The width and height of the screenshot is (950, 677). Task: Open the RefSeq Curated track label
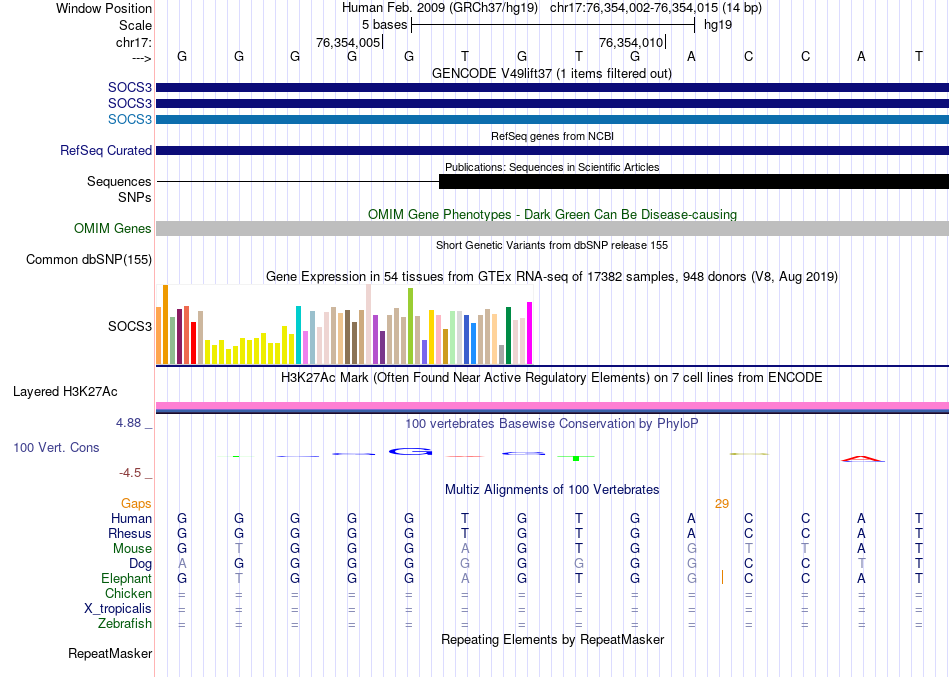tap(106, 150)
